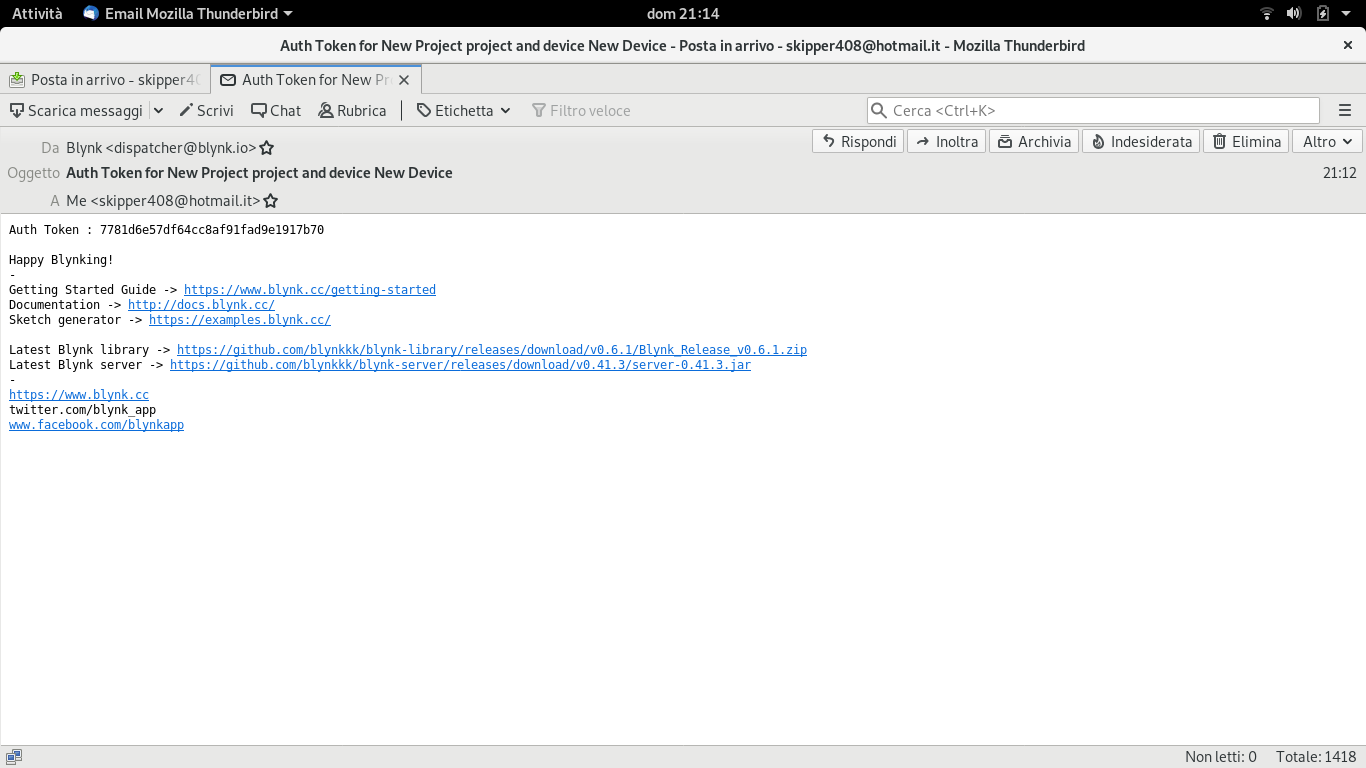Click the sender Blynk dispatcher address

tap(161, 148)
